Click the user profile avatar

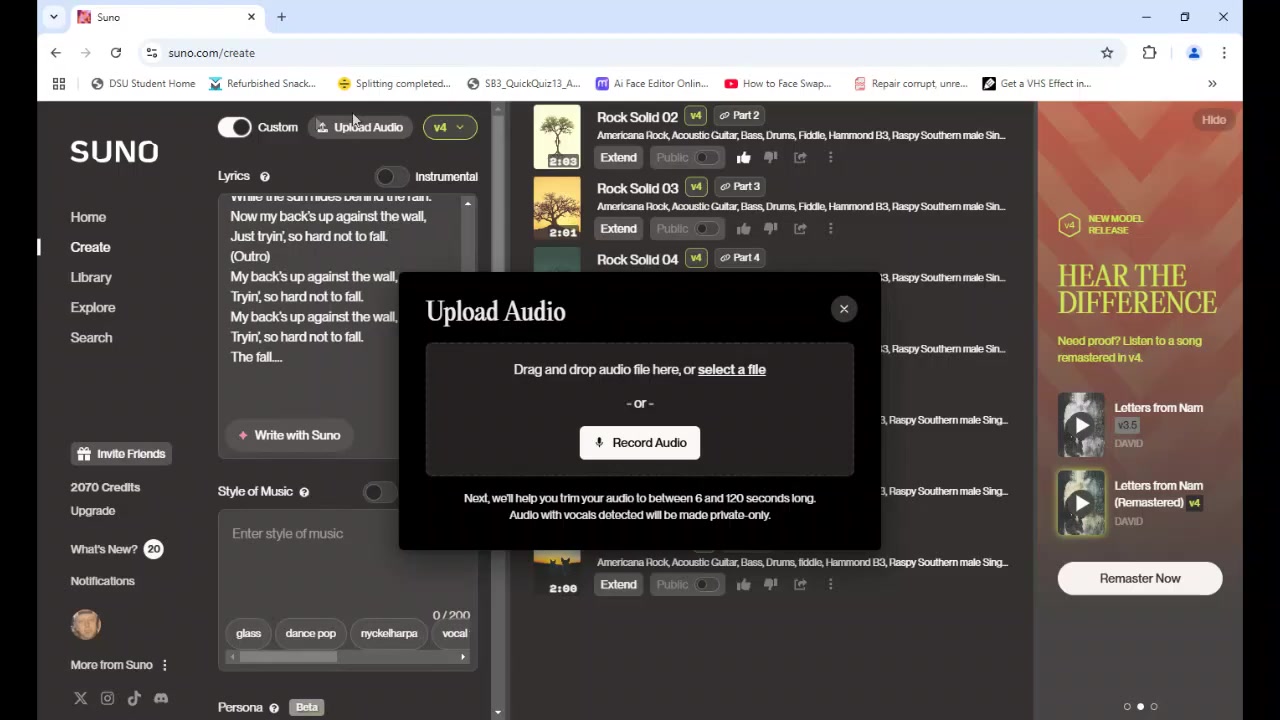click(x=86, y=624)
